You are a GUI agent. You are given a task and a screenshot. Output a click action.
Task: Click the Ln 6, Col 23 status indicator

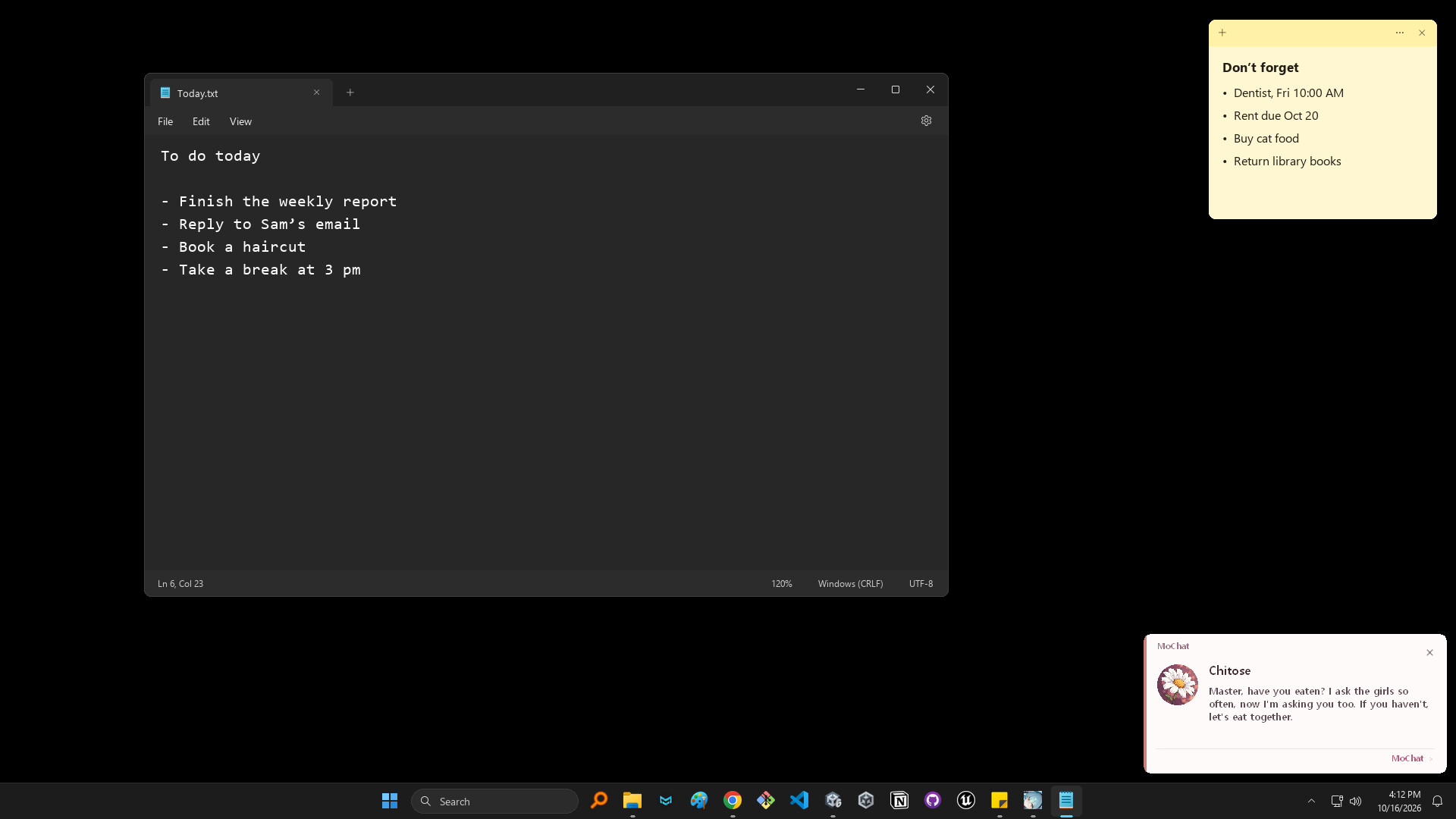(x=180, y=584)
